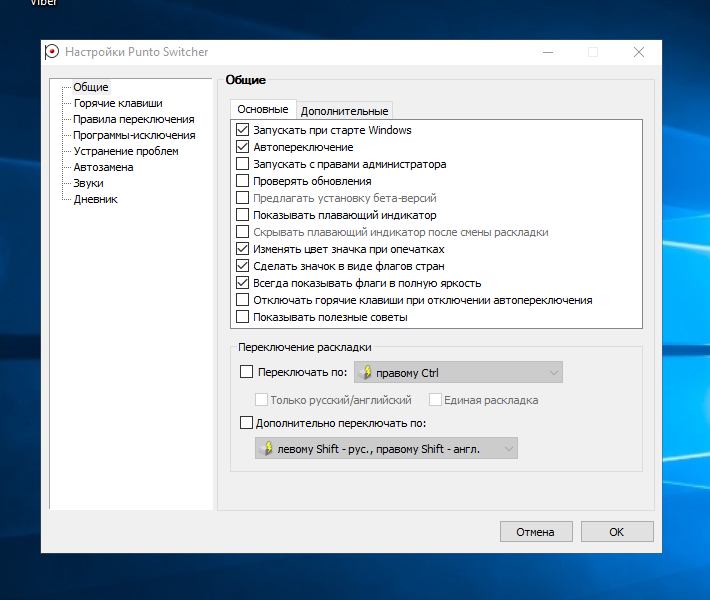
Task: Check Показывать полезные советы
Action: [242, 317]
